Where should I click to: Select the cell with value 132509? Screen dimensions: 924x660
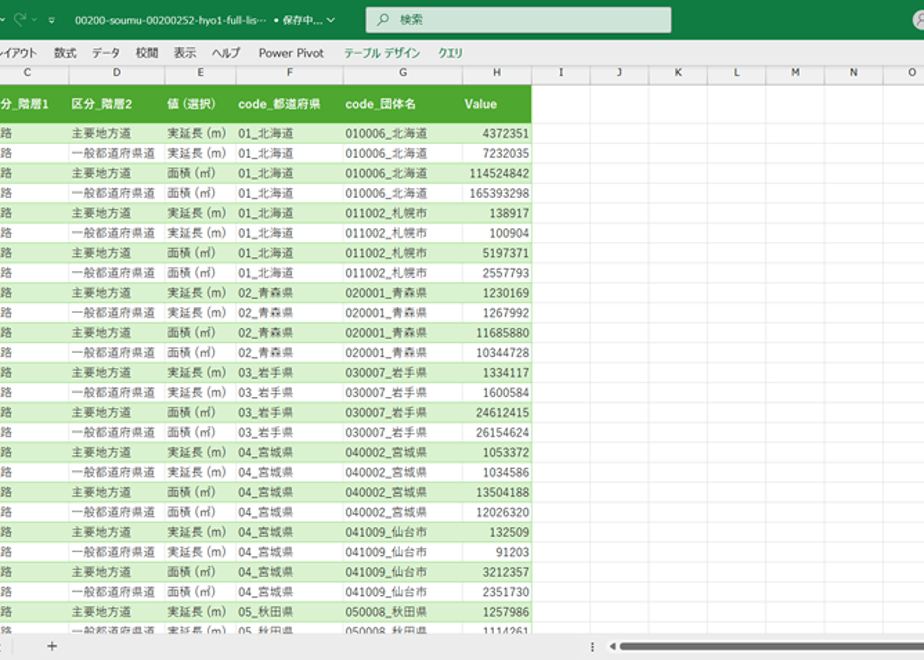[x=497, y=532]
